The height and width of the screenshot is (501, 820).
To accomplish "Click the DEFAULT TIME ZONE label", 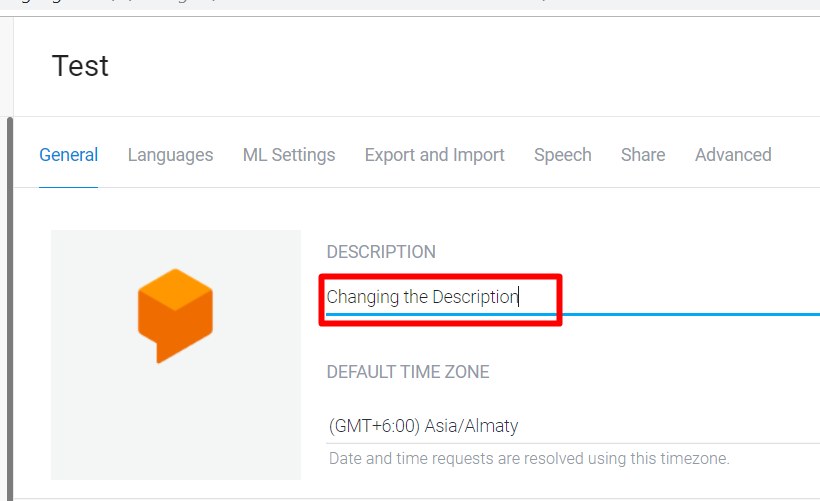I will click(408, 372).
